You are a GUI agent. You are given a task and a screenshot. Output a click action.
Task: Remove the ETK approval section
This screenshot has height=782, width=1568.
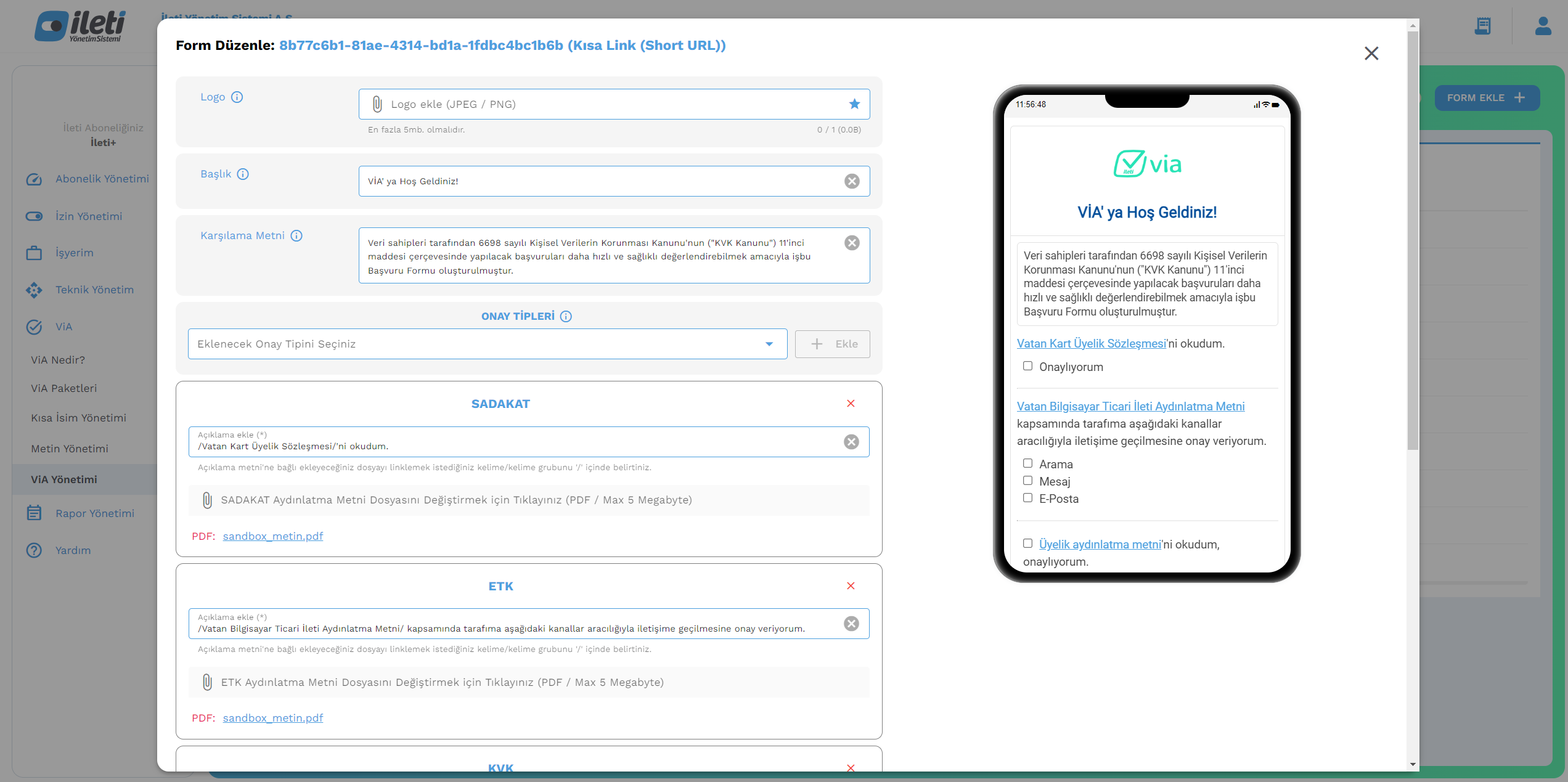click(851, 586)
